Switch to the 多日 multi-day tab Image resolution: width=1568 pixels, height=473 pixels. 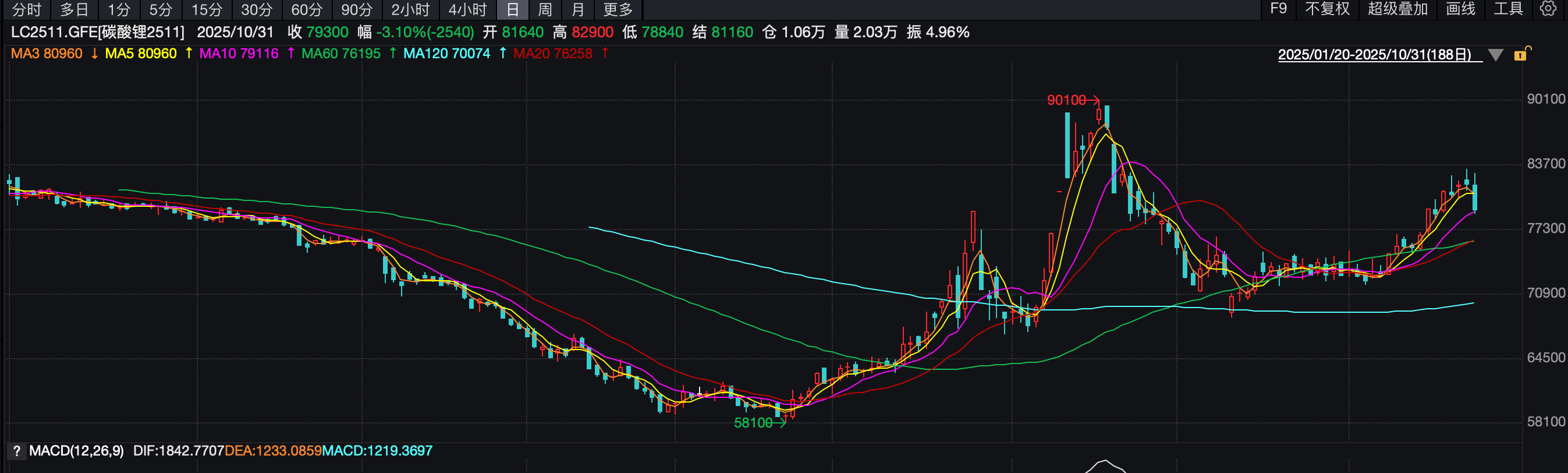[x=75, y=10]
